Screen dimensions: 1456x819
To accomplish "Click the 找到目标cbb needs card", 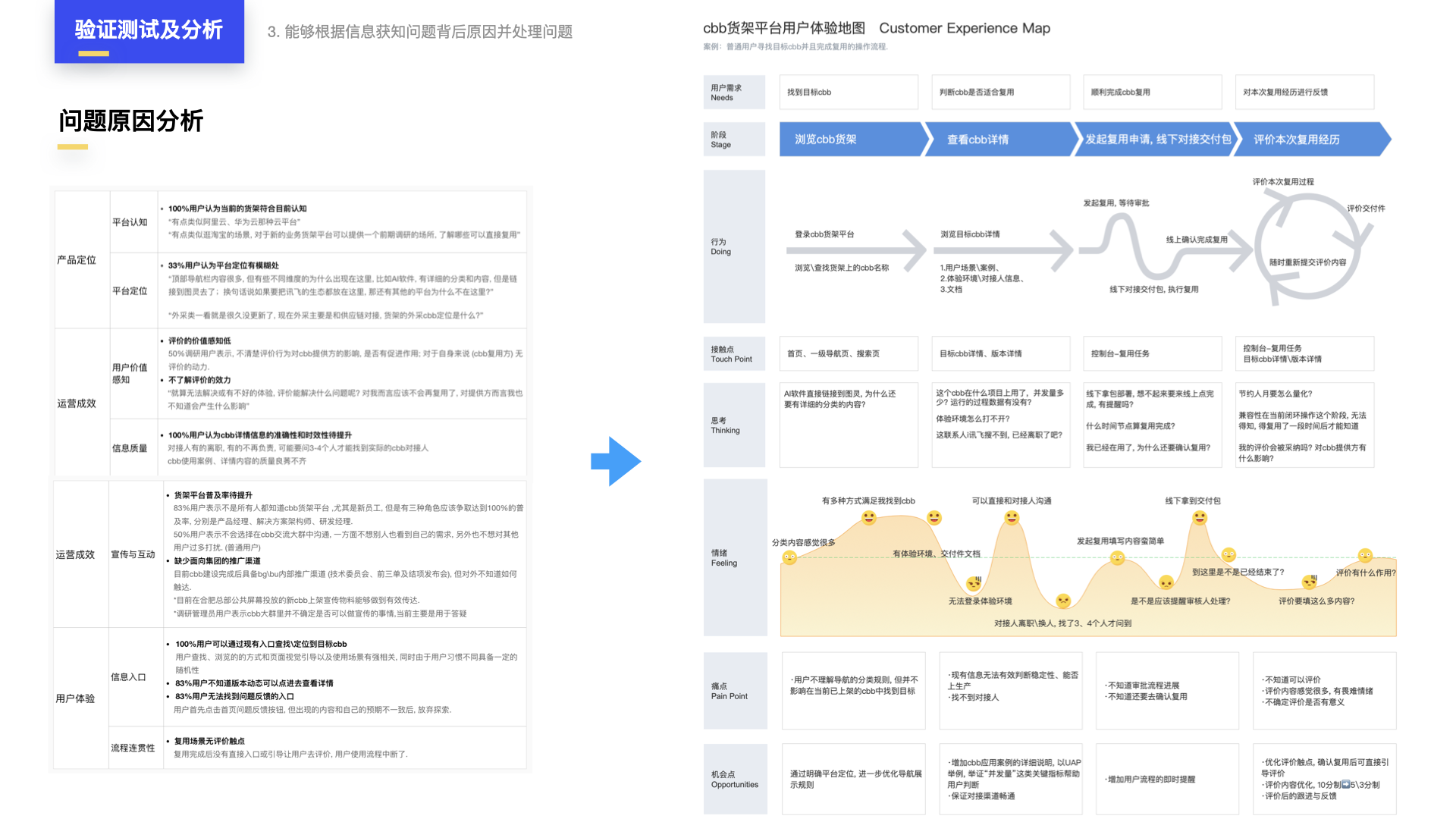I will point(849,93).
